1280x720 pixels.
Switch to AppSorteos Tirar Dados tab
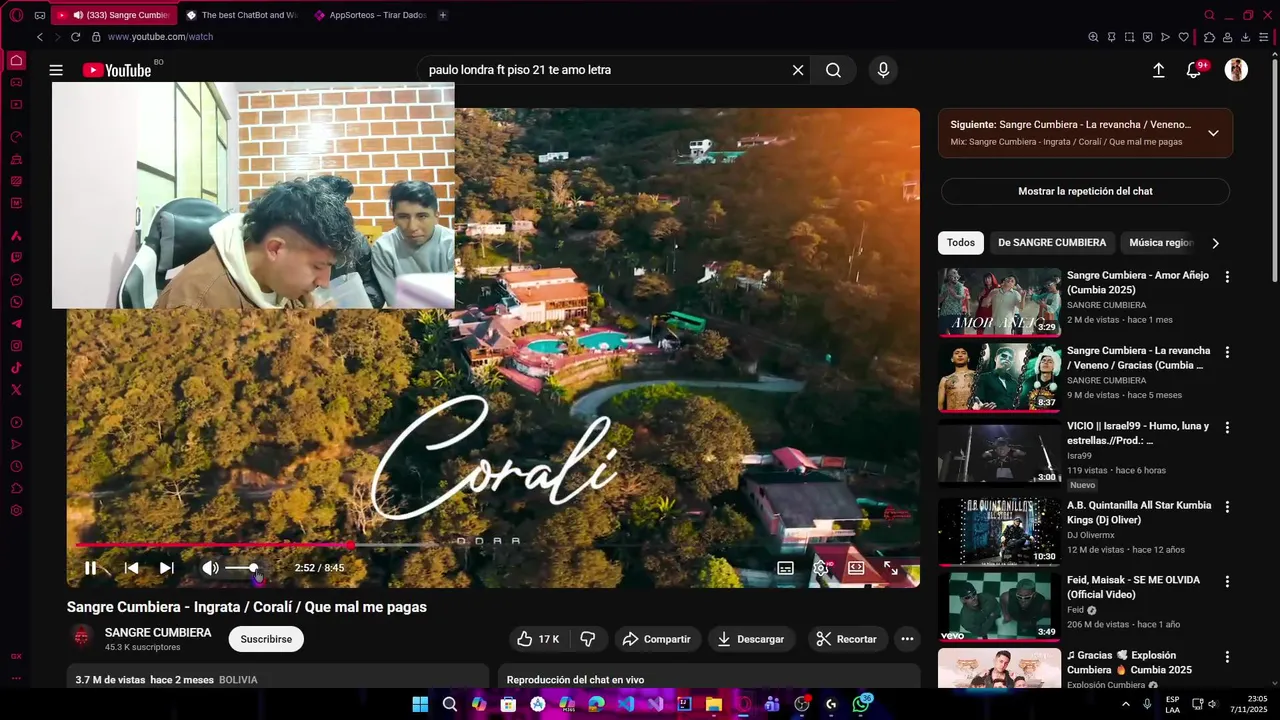point(370,15)
